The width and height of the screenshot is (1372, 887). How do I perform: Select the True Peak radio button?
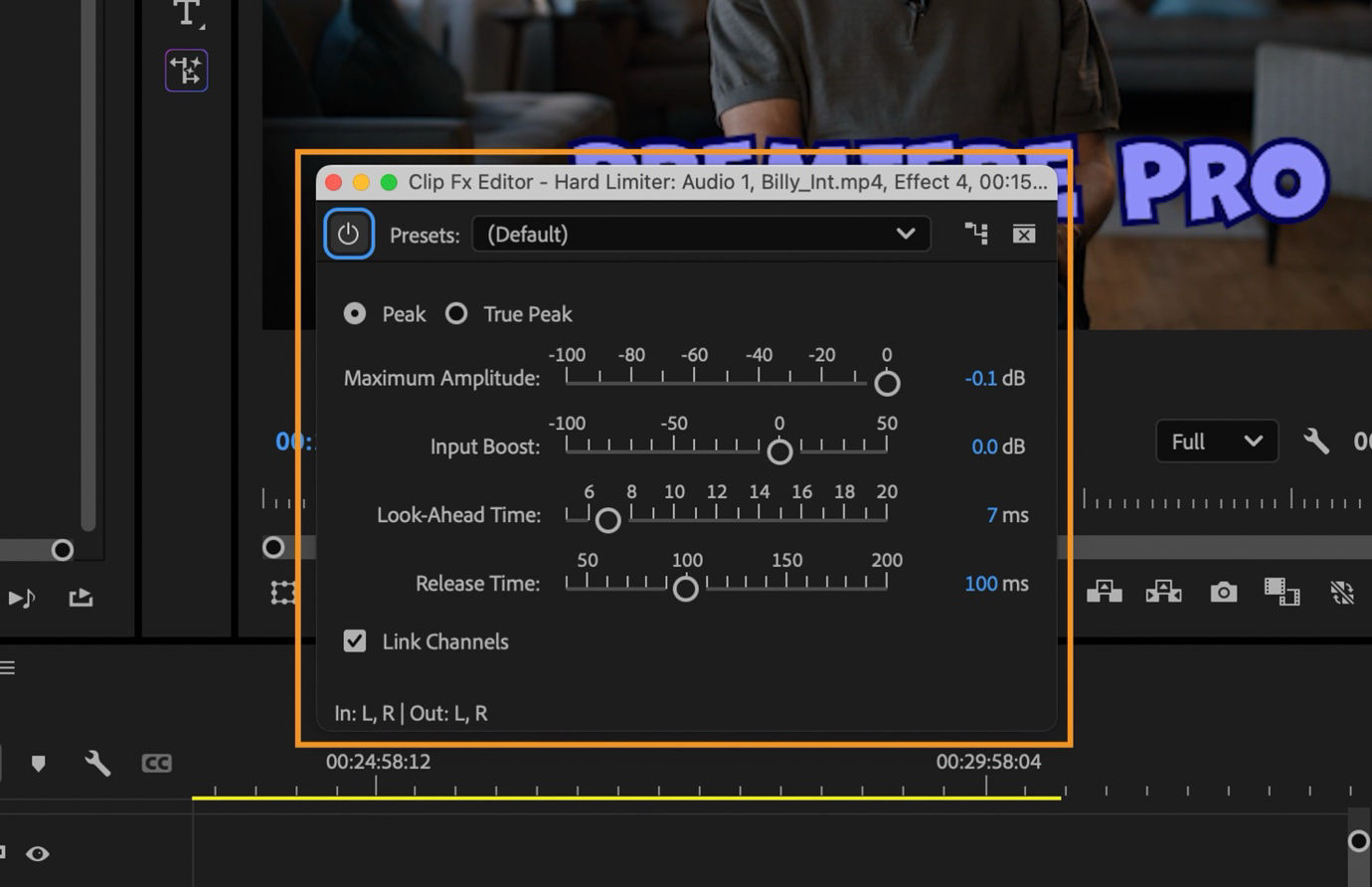coord(456,313)
